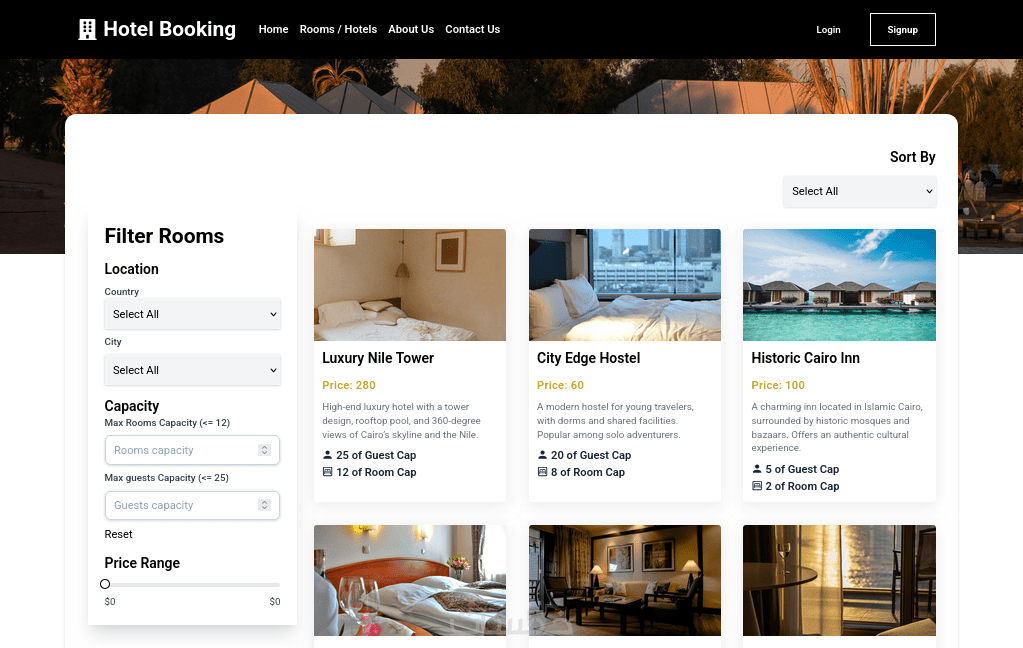The width and height of the screenshot is (1023, 648).
Task: Click the Hotel Booking building logo icon
Action: (87, 29)
